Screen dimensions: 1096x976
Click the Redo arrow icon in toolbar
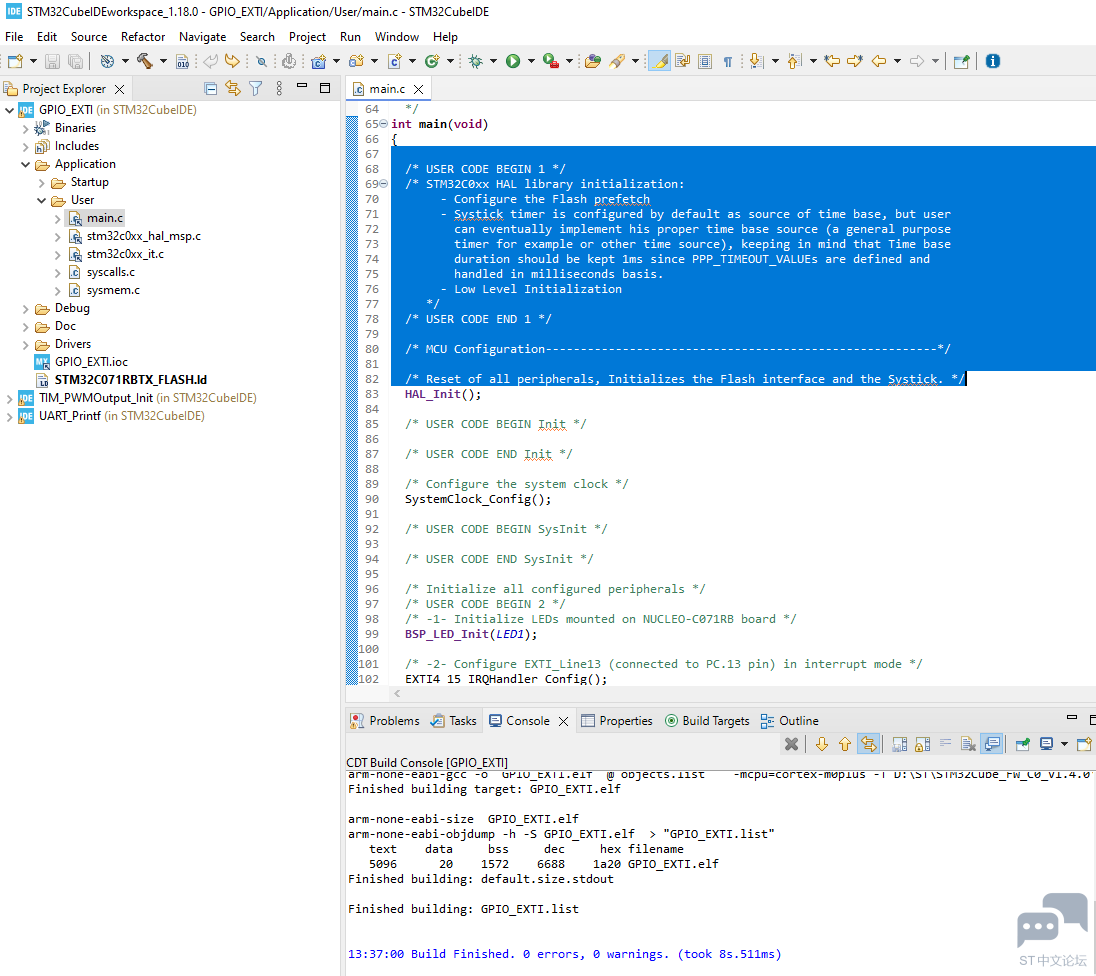pos(232,61)
